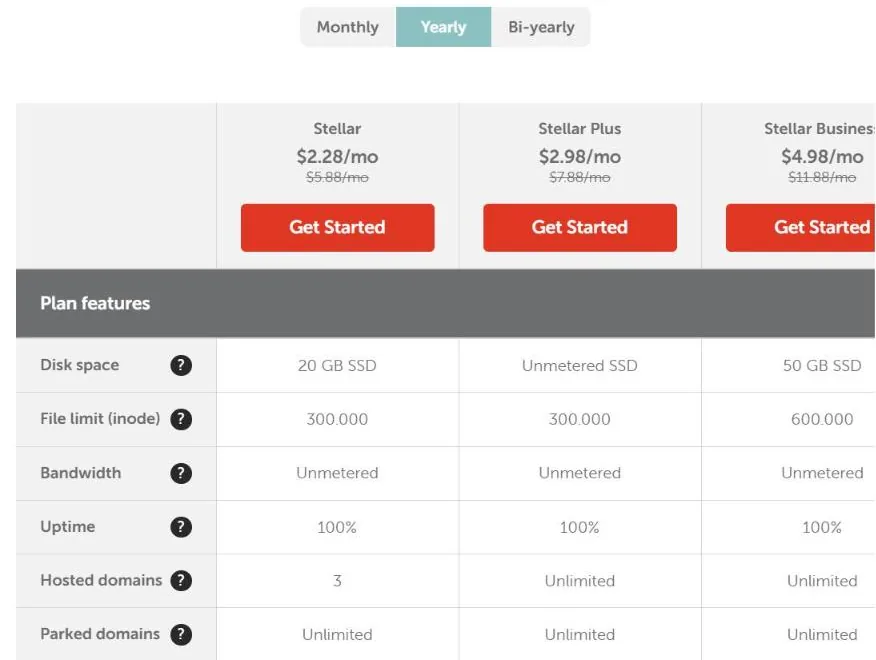876x660 pixels.
Task: Open the Disk space help icon
Action: coord(181,365)
